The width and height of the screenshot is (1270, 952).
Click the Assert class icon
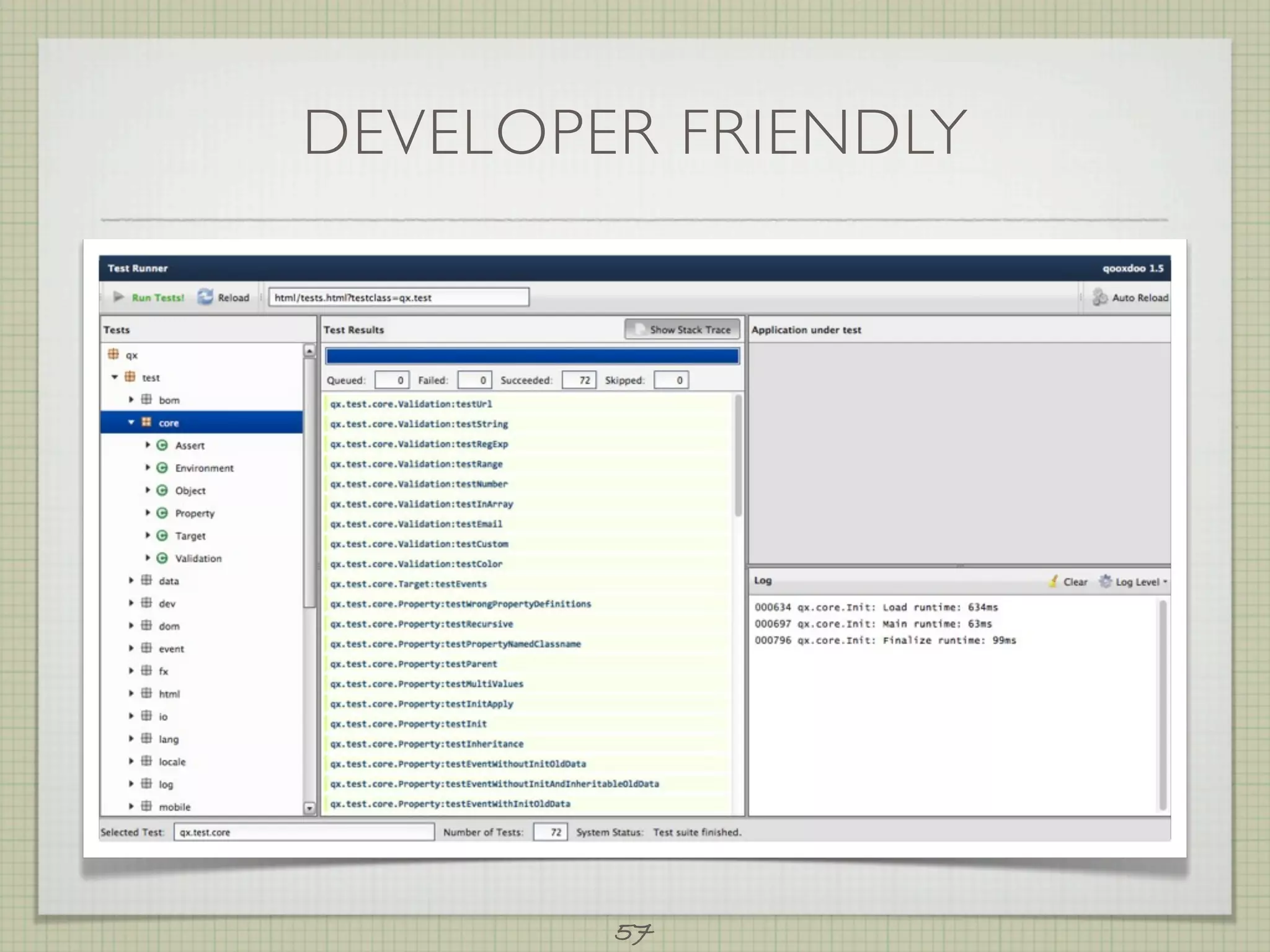pos(162,445)
